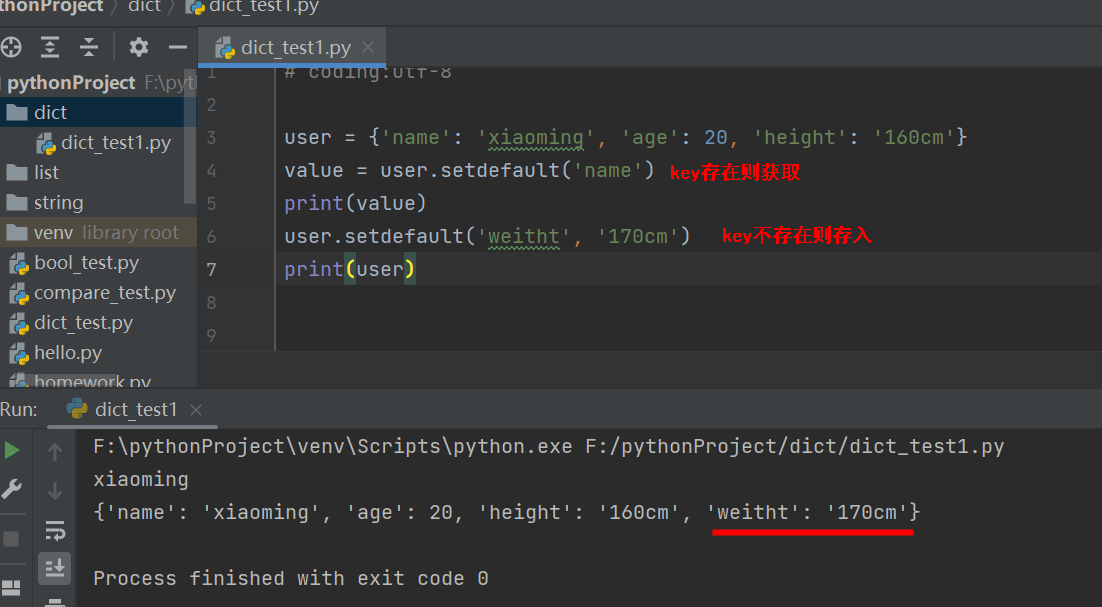The width and height of the screenshot is (1102, 607).
Task: Close the dict_test1.py editor tab
Action: tap(368, 47)
